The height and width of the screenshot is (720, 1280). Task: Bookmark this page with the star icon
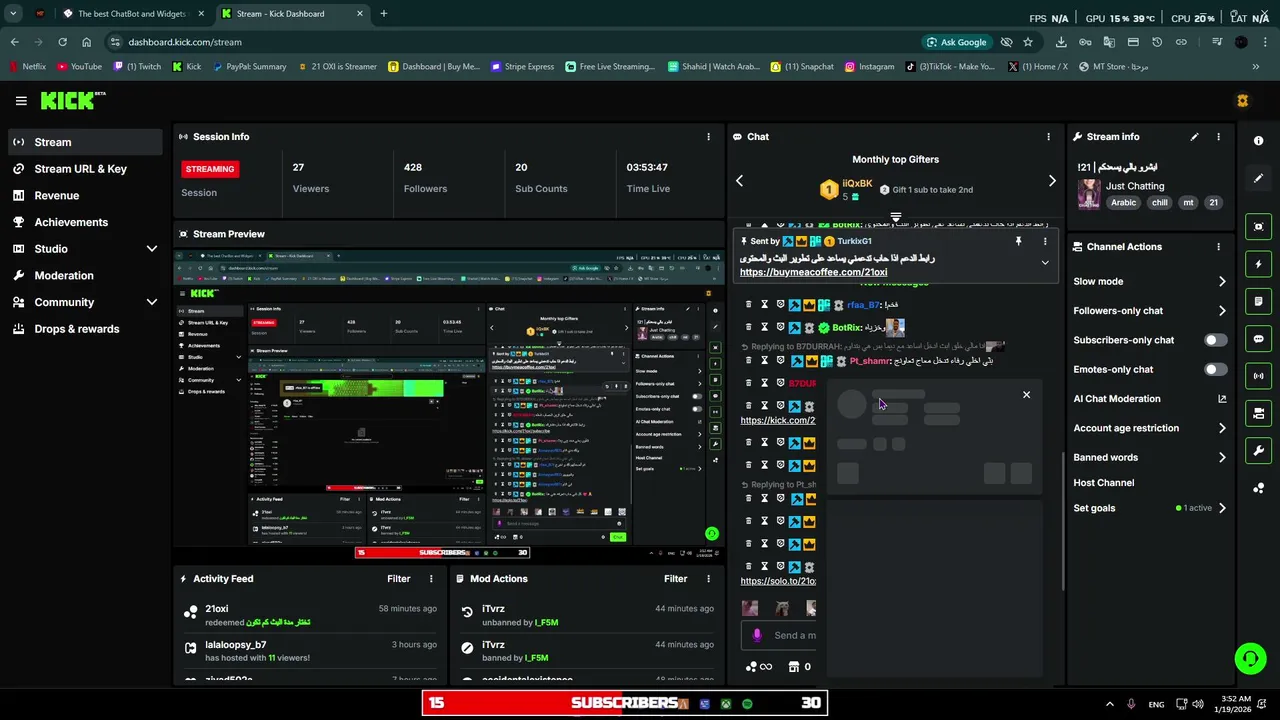(x=1027, y=42)
